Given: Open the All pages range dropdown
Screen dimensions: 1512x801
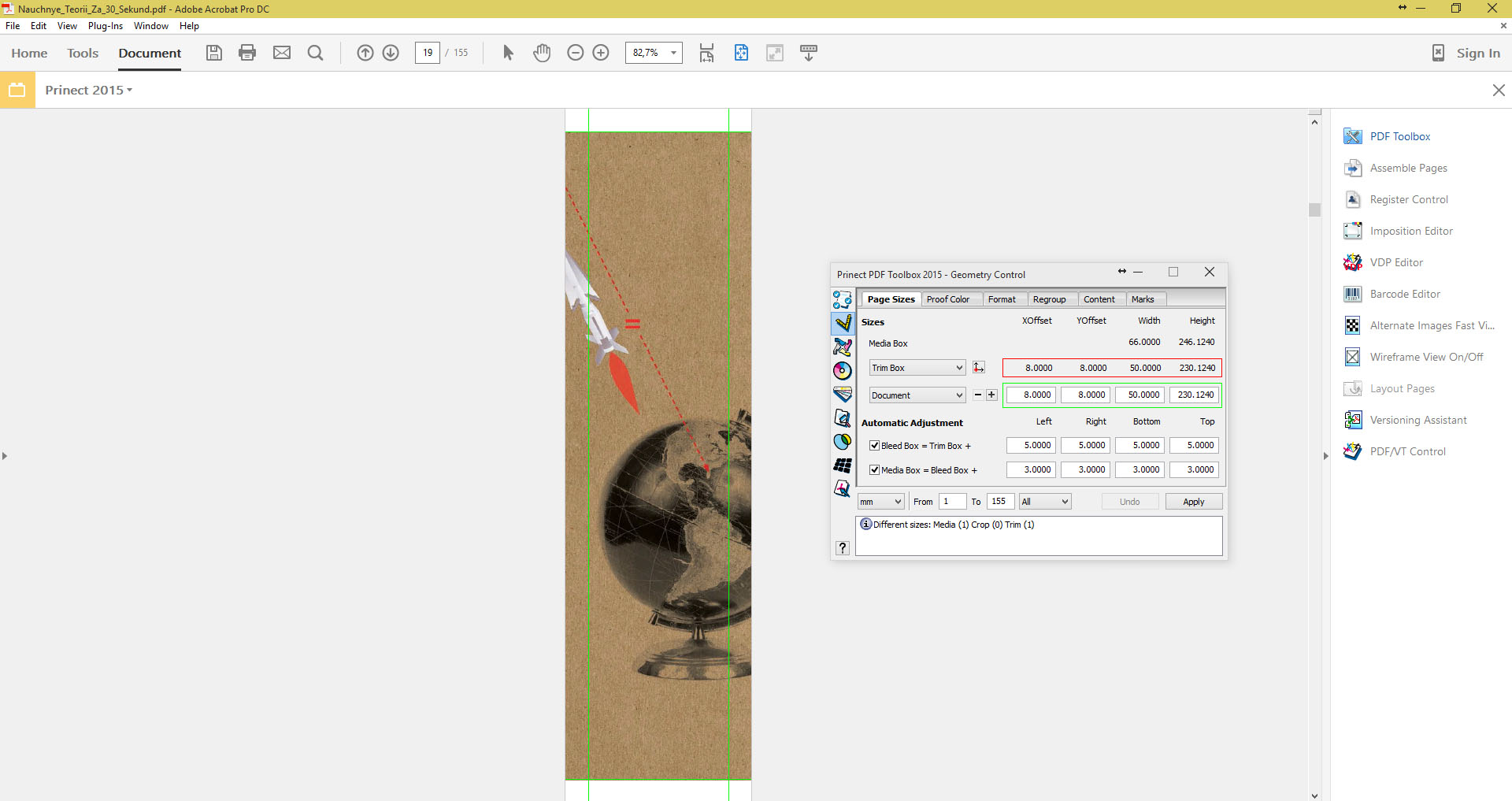Looking at the screenshot, I should point(1045,502).
